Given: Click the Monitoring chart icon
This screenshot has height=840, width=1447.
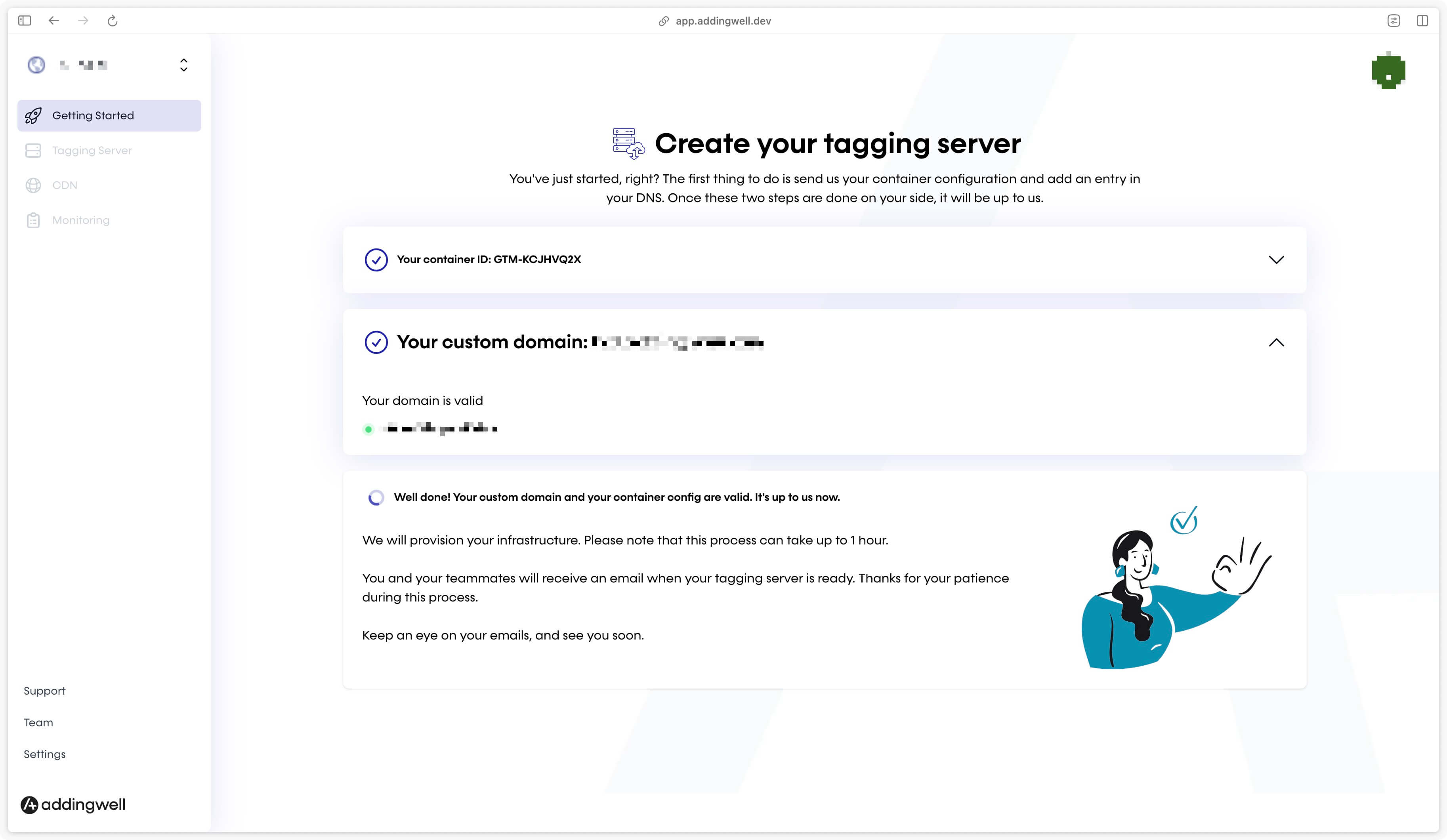Looking at the screenshot, I should pyautogui.click(x=33, y=220).
